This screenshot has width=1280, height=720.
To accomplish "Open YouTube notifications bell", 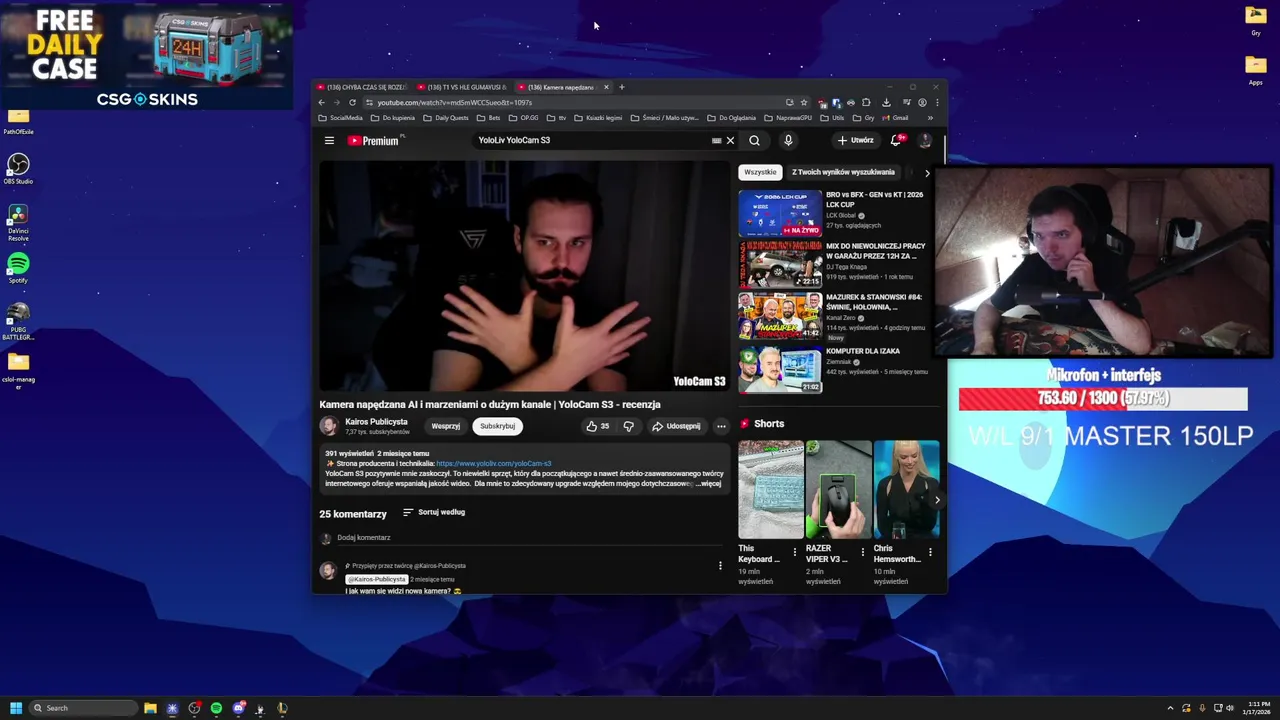I will (x=896, y=141).
